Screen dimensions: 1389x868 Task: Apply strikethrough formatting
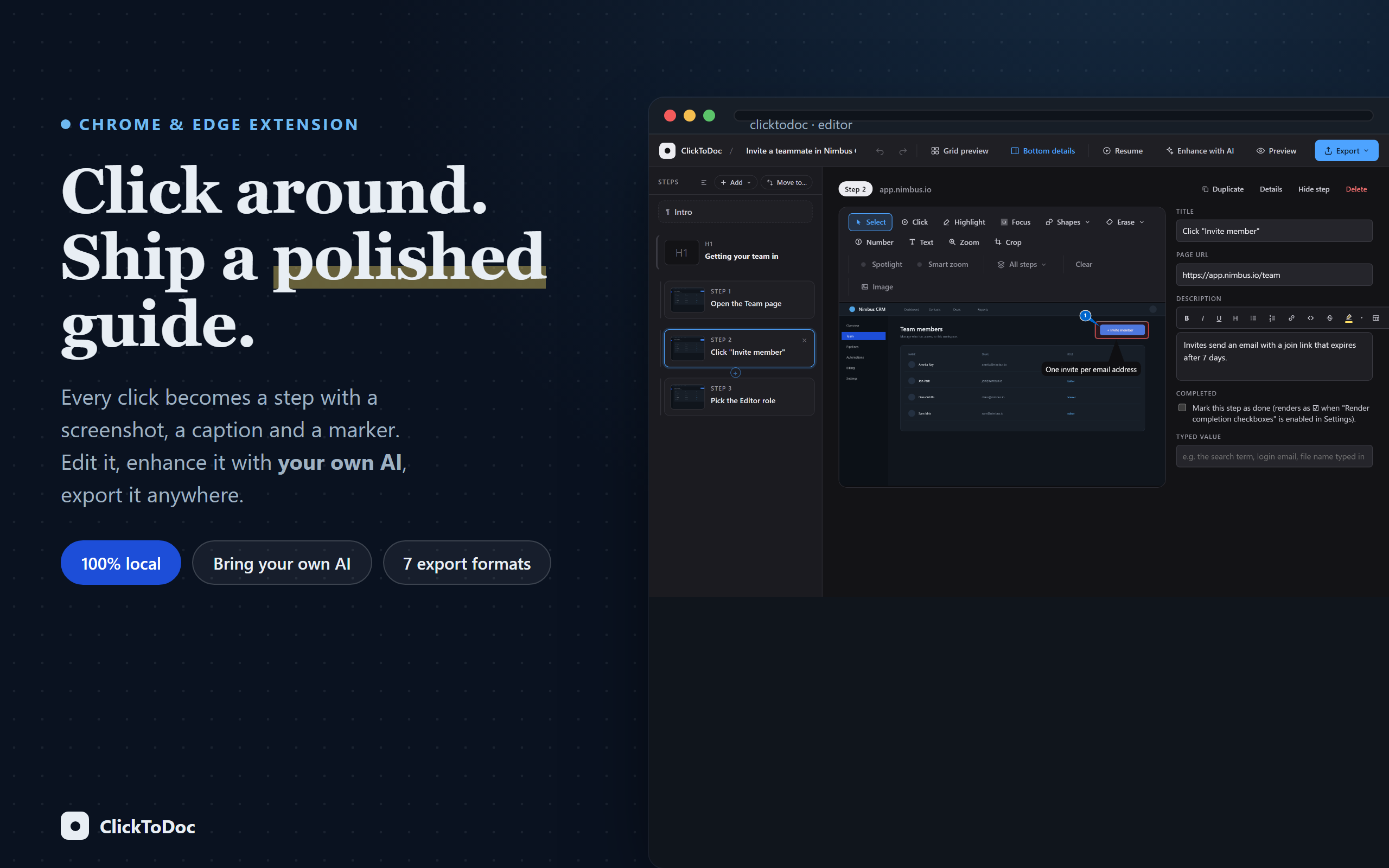[x=1329, y=318]
